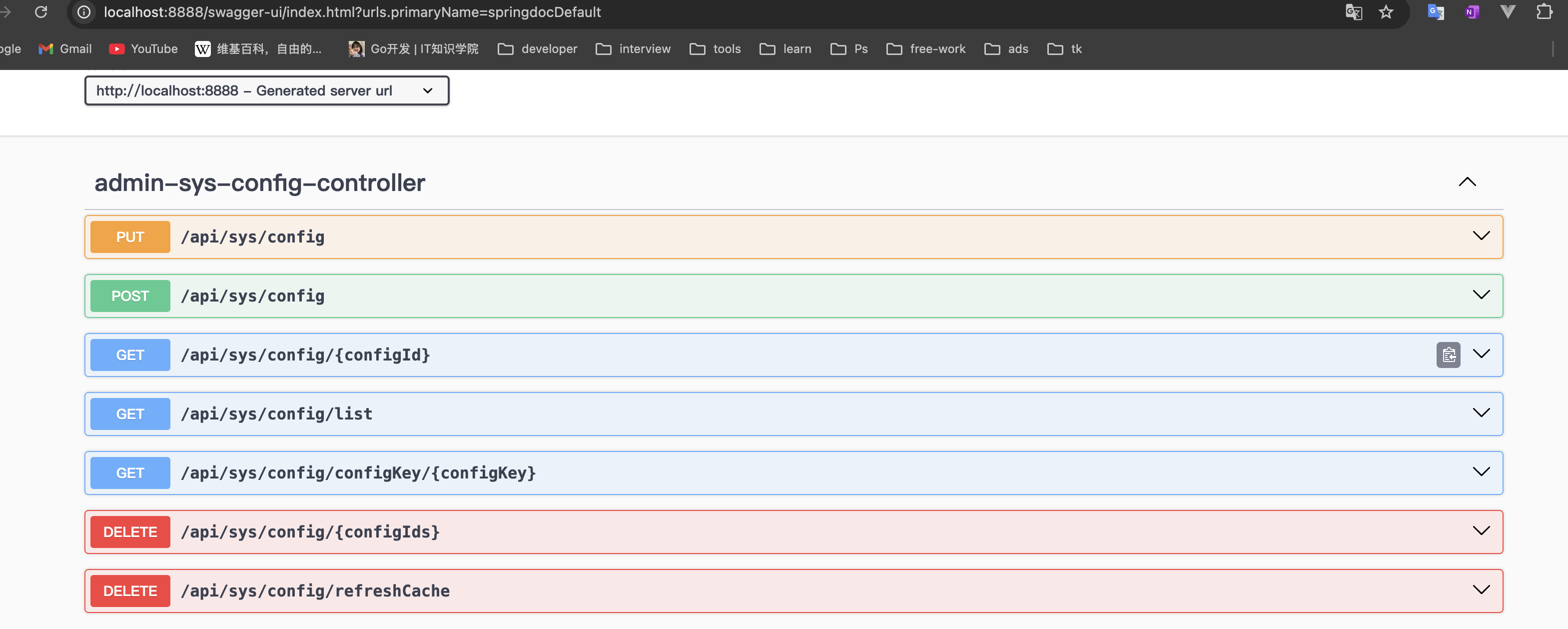Open YouTube from the bookmarks bar
This screenshot has width=1568, height=629.
142,48
